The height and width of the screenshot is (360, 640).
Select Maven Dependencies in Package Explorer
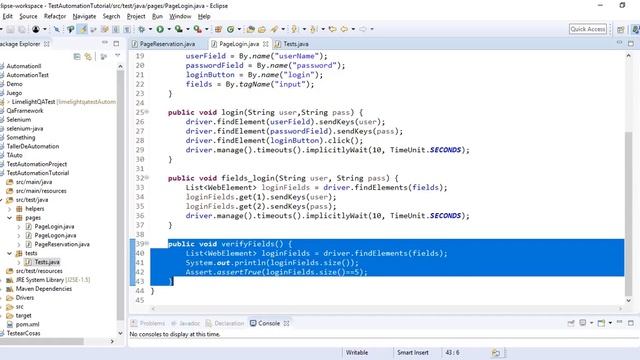pyautogui.click(x=44, y=289)
